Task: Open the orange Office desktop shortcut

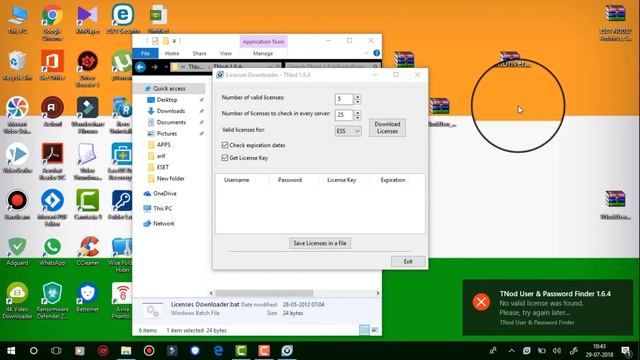Action: click(52, 65)
